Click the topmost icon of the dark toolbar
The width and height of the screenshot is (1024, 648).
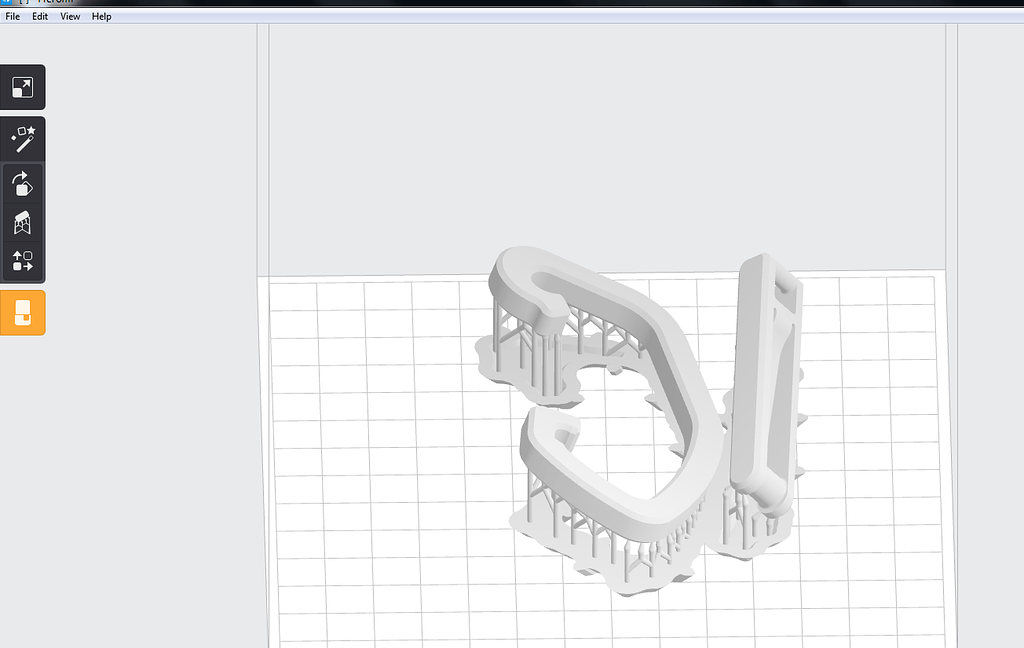(x=23, y=87)
